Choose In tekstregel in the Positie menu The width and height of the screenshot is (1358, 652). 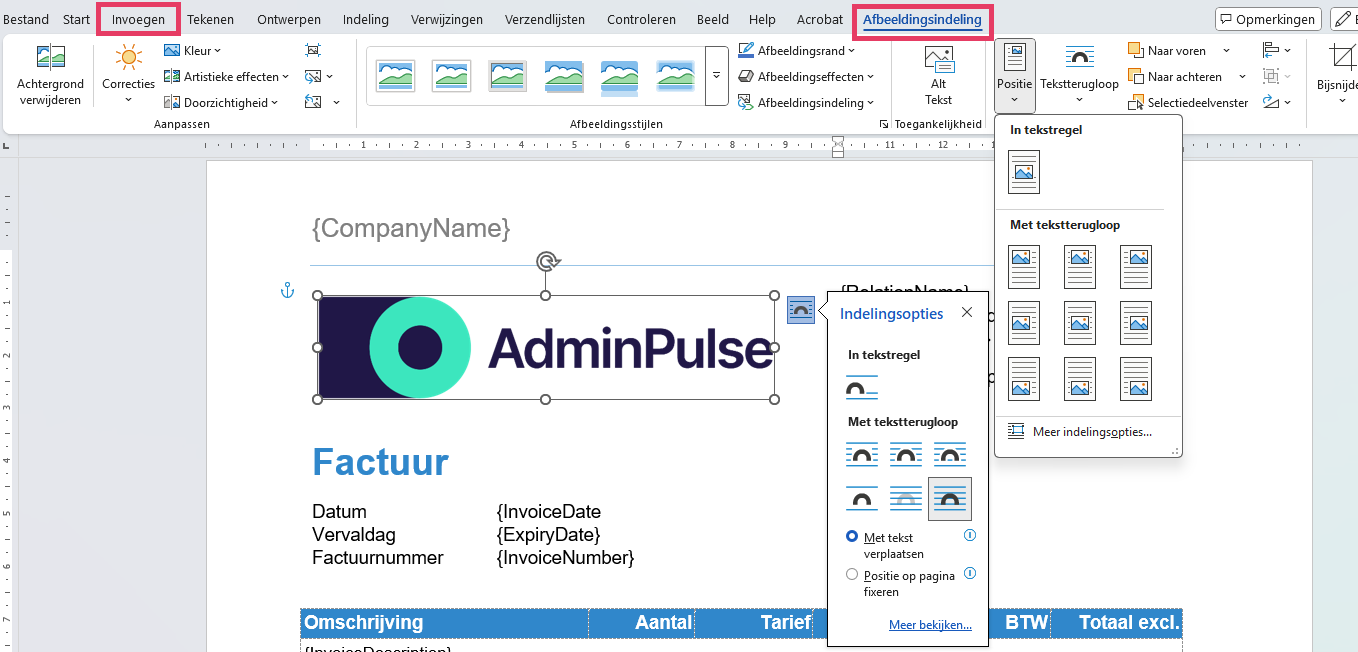click(x=1024, y=171)
